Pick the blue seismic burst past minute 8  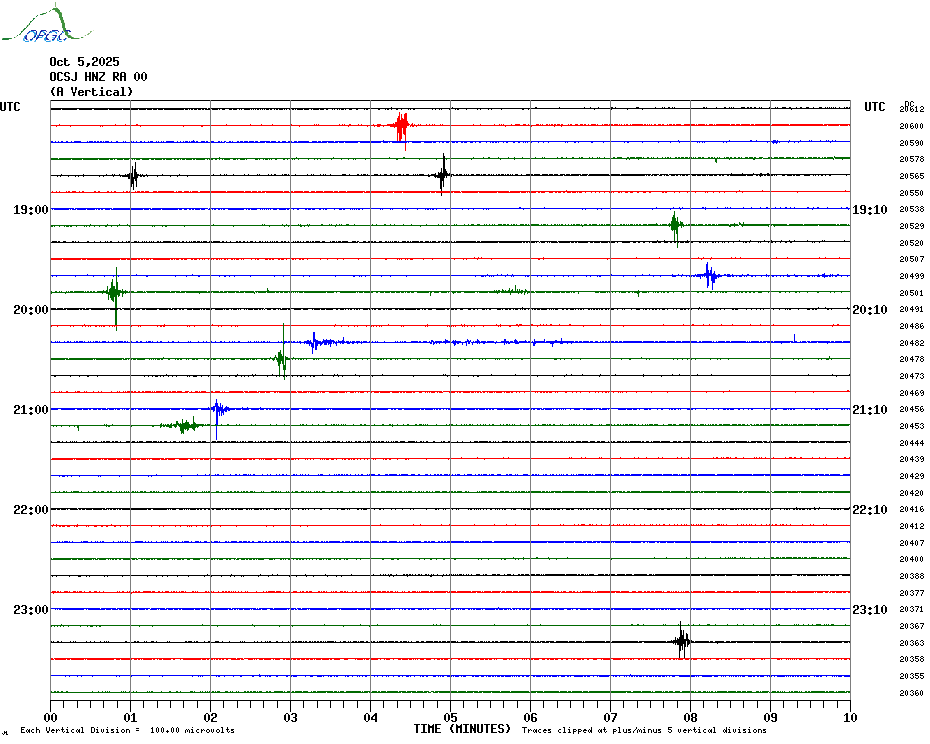[709, 275]
